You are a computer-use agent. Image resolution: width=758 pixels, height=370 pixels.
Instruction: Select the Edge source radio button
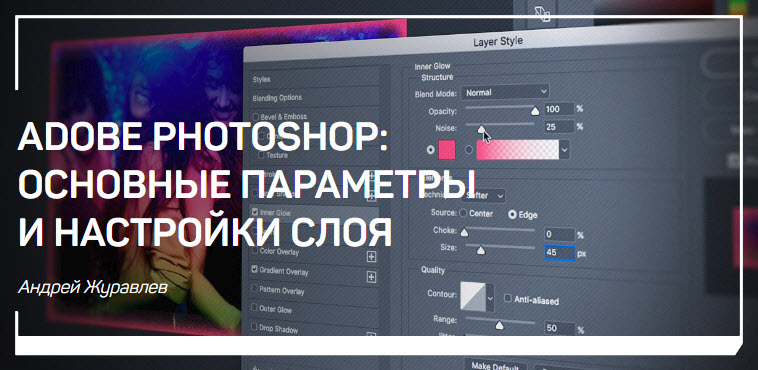[512, 214]
